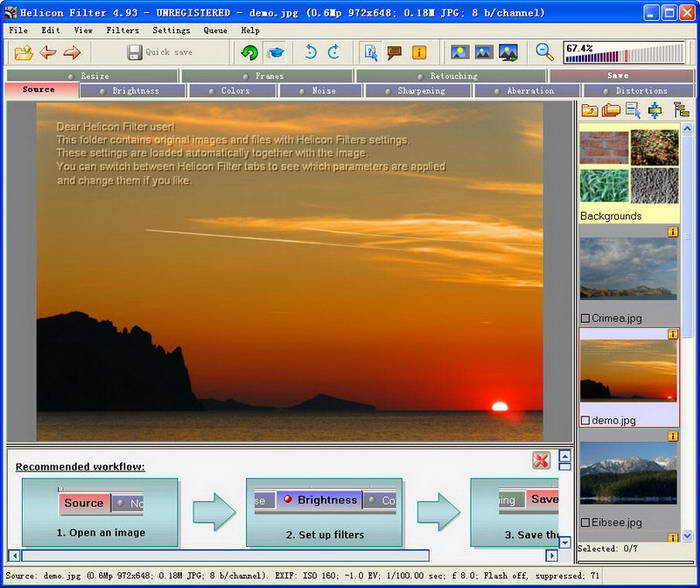Click the '1. Open an image' workflow step
The height and width of the screenshot is (588, 700).
100,513
